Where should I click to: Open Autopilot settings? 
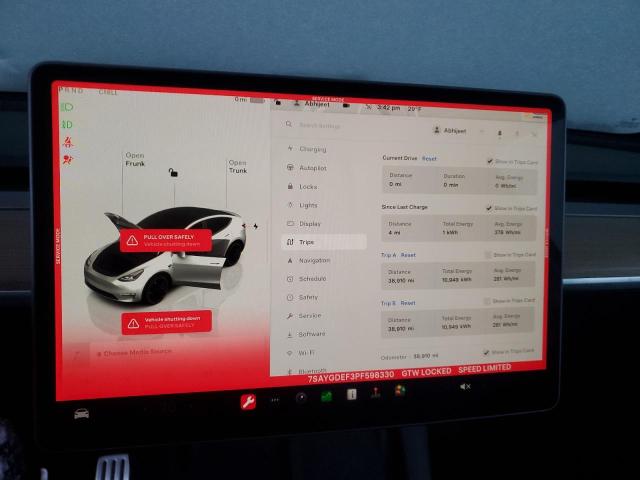[x=307, y=168]
